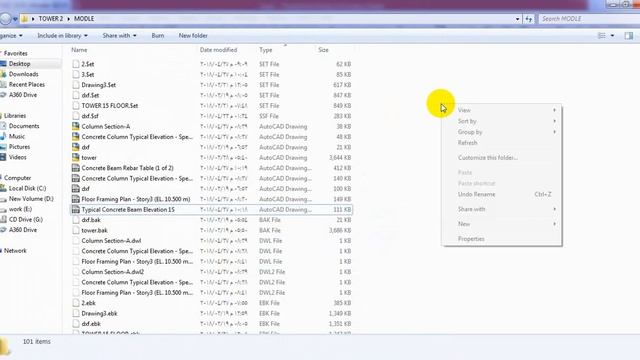640x360 pixels.
Task: Open the Pictures library
Action: pos(19,147)
